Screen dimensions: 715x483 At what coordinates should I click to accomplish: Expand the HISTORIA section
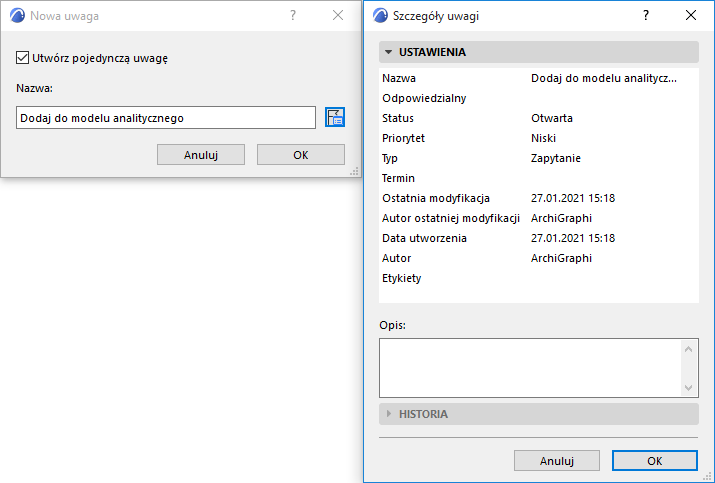click(388, 414)
